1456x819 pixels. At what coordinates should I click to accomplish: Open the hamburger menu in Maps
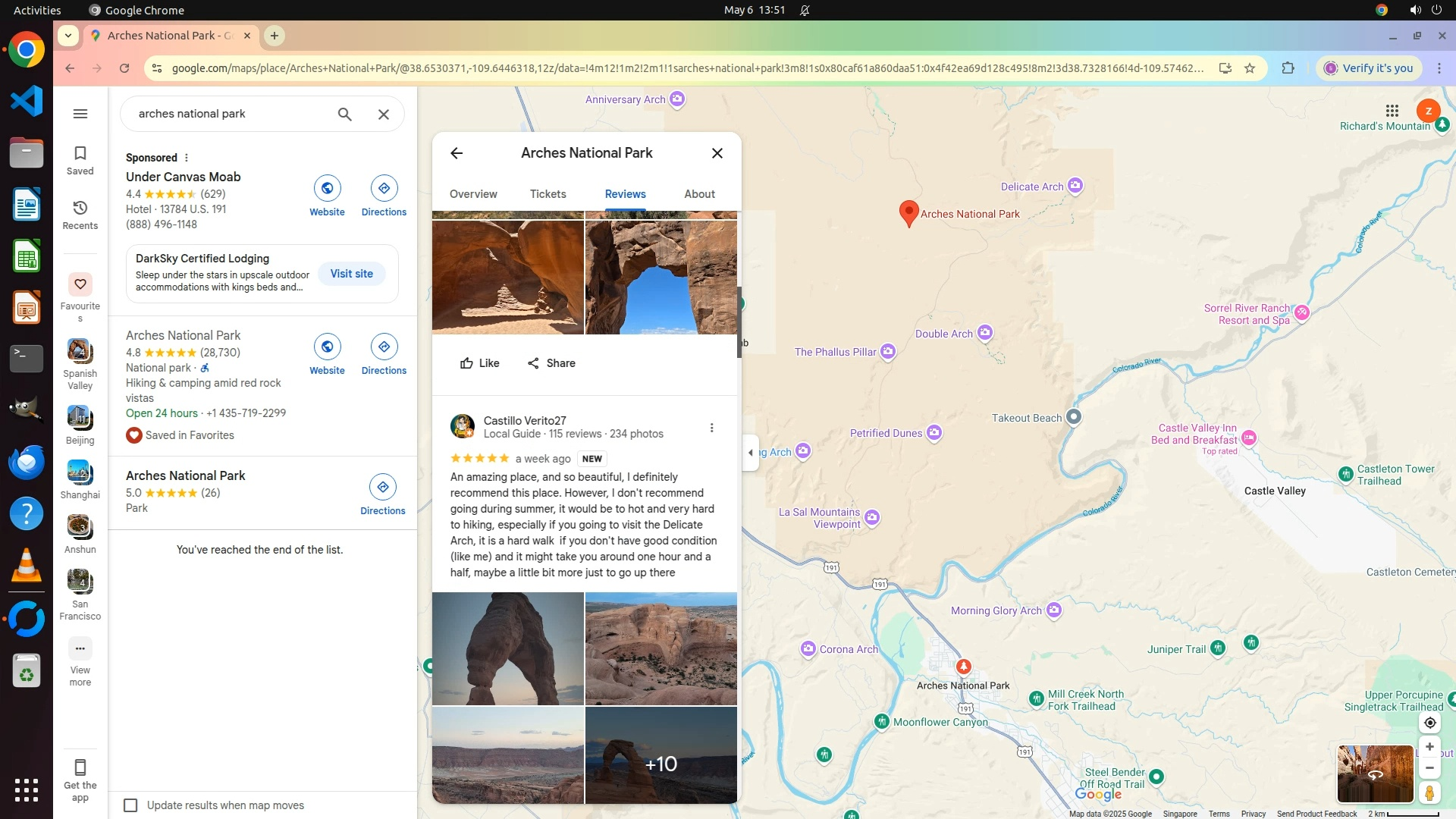[80, 114]
